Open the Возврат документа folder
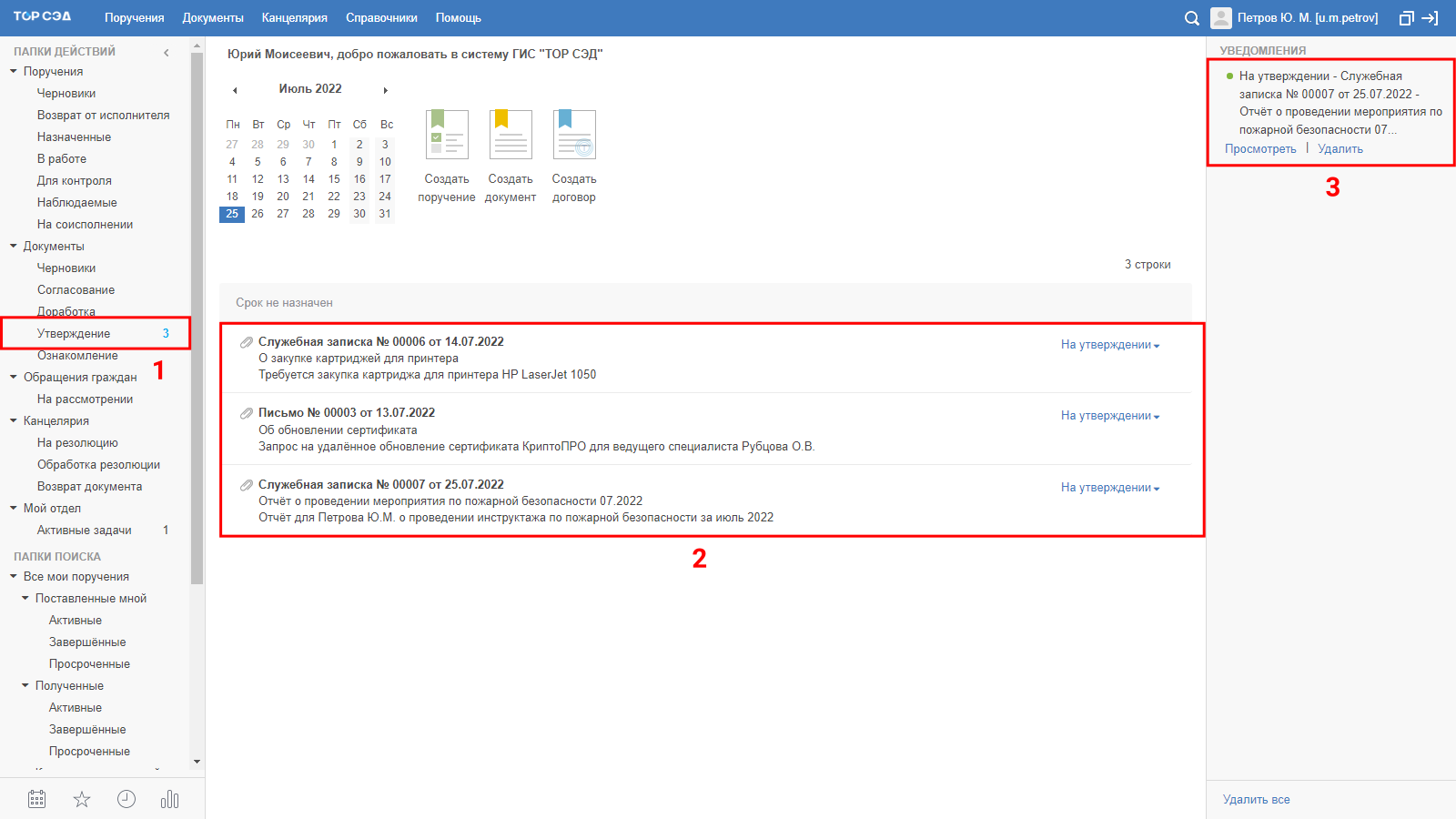 pos(89,487)
